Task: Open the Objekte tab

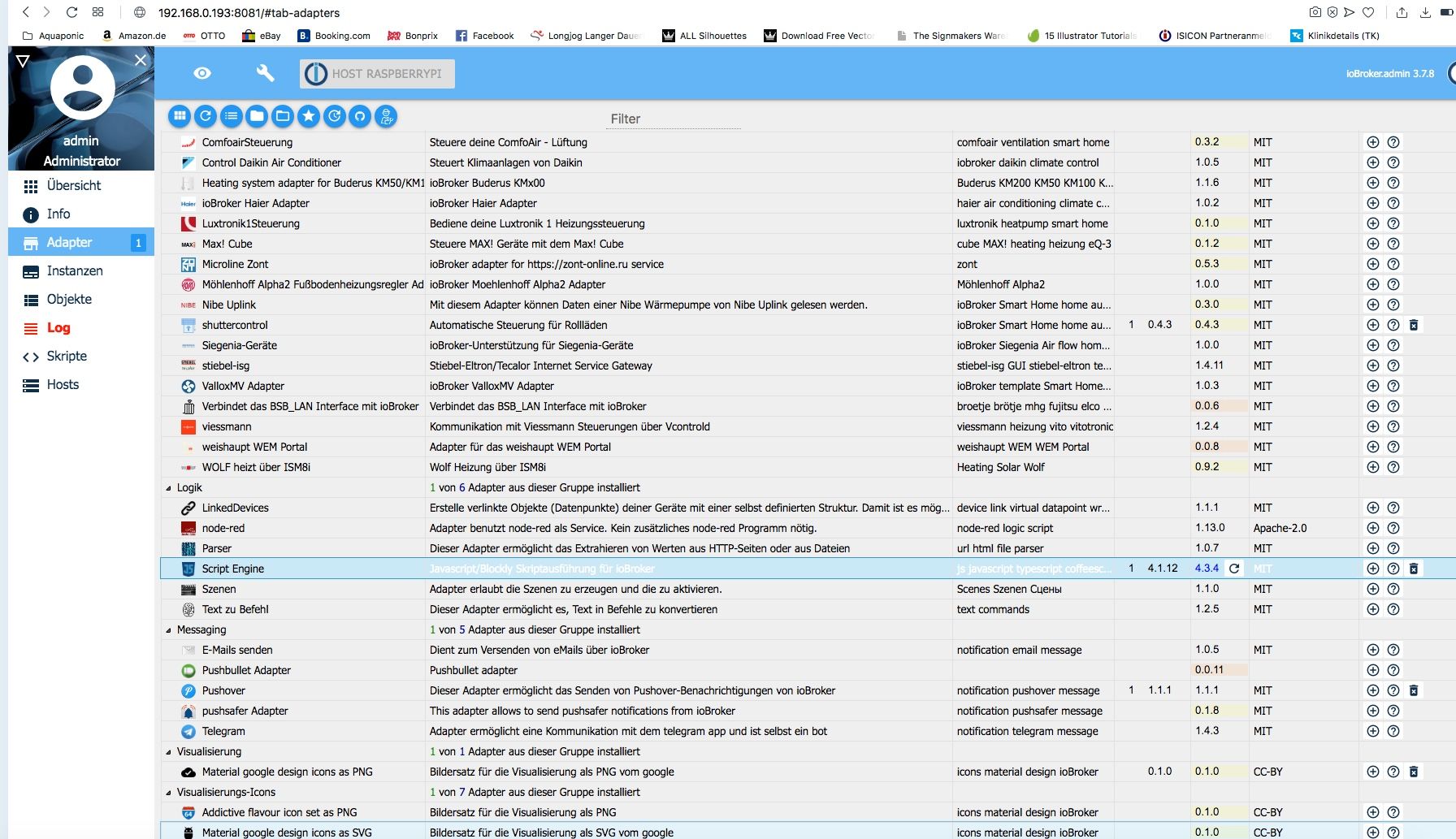Action: point(81,300)
